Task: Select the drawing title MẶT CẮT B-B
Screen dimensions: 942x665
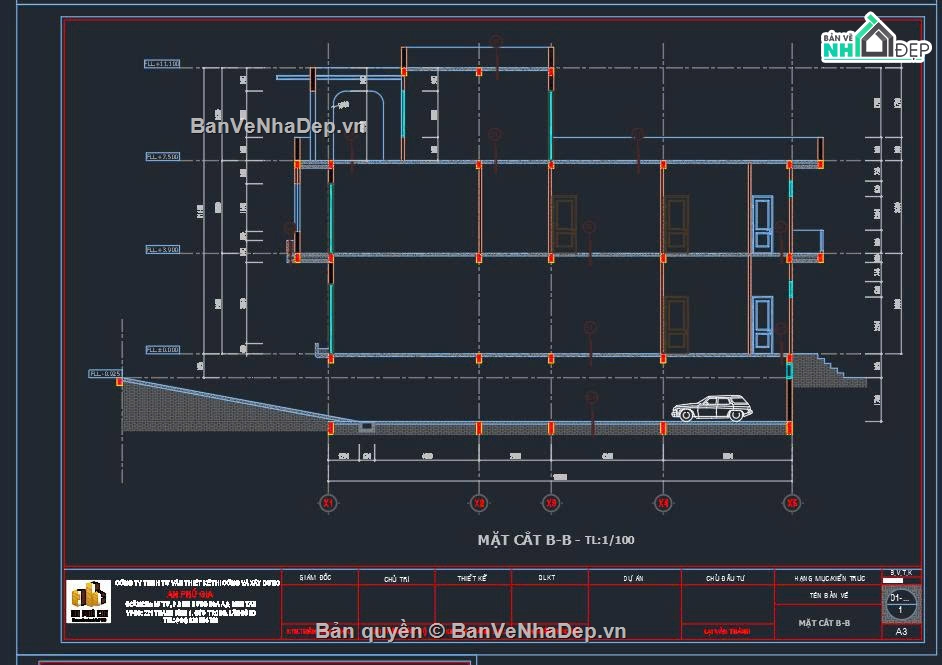Action: (x=524, y=539)
